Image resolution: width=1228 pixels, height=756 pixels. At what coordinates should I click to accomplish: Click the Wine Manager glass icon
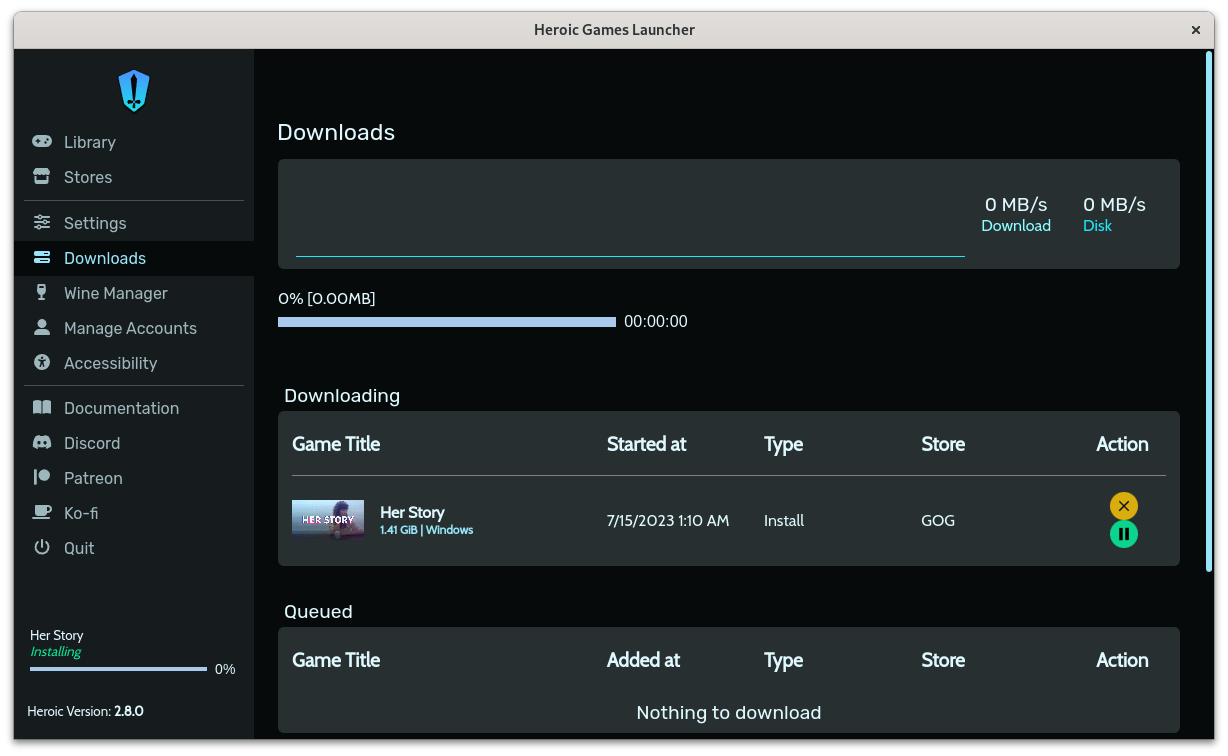[x=42, y=292]
